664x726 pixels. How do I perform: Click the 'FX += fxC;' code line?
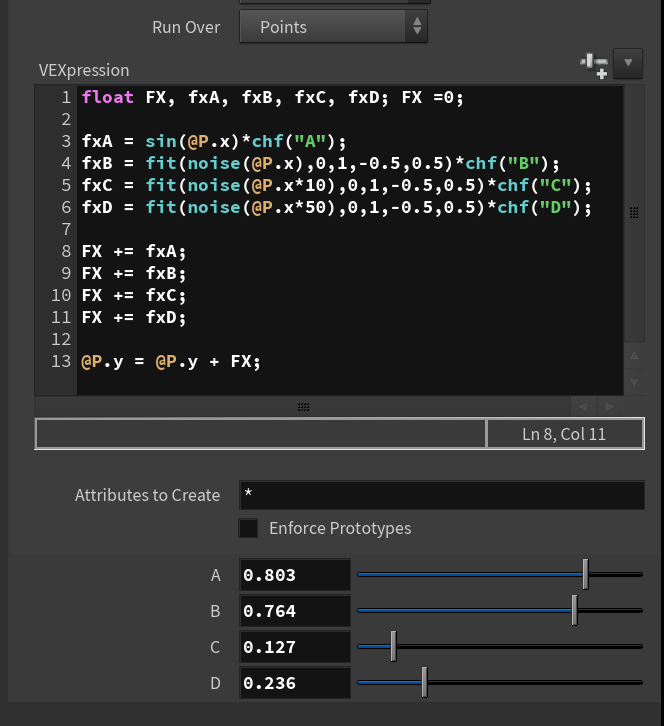pos(134,295)
